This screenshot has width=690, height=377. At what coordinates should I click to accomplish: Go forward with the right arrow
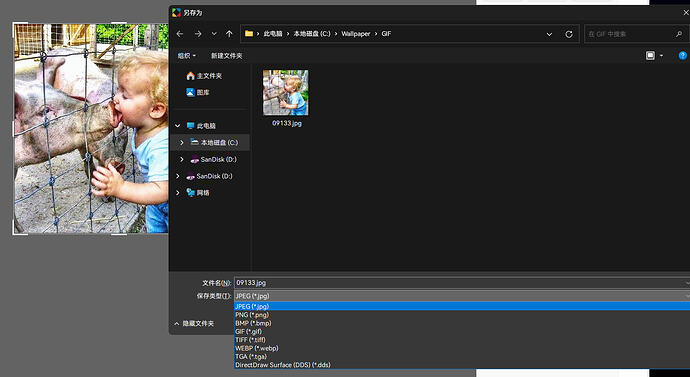pyautogui.click(x=198, y=34)
